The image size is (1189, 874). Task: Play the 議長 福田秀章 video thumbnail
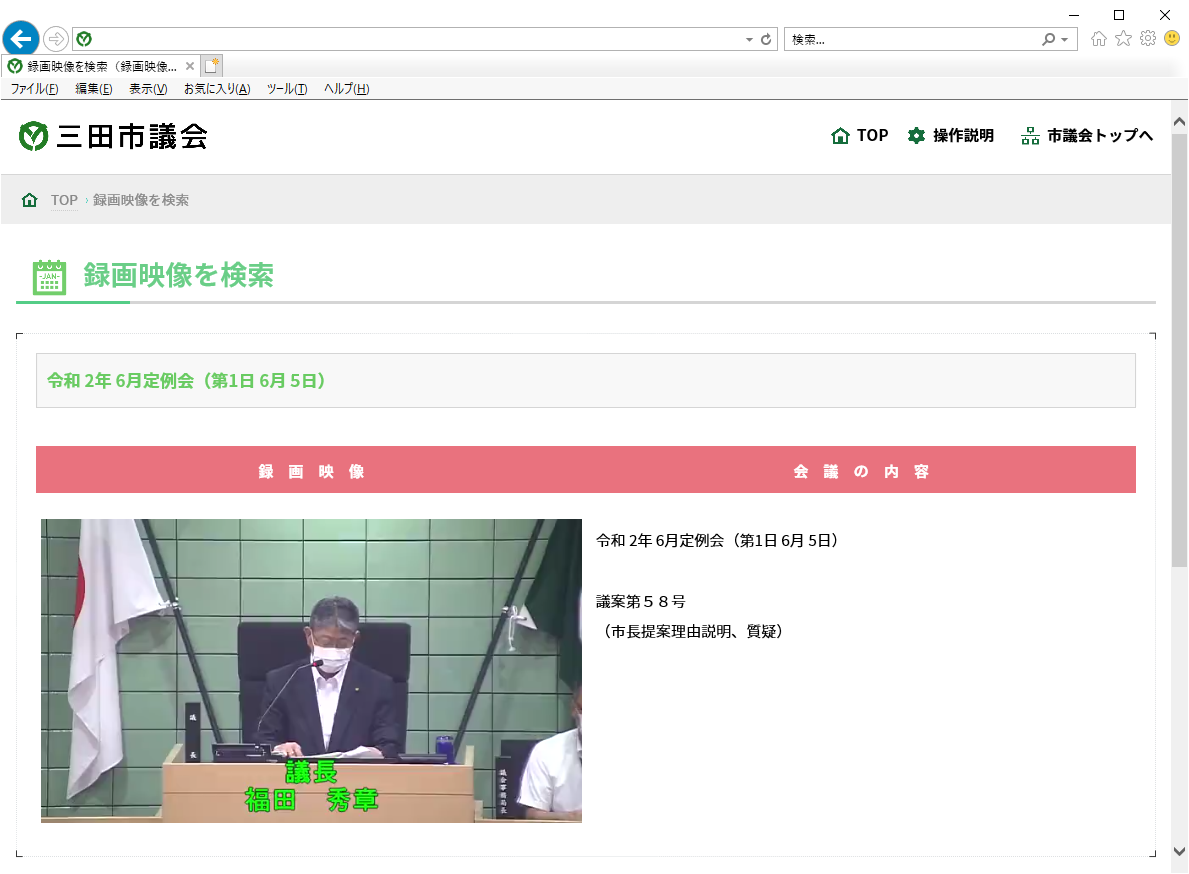[311, 671]
